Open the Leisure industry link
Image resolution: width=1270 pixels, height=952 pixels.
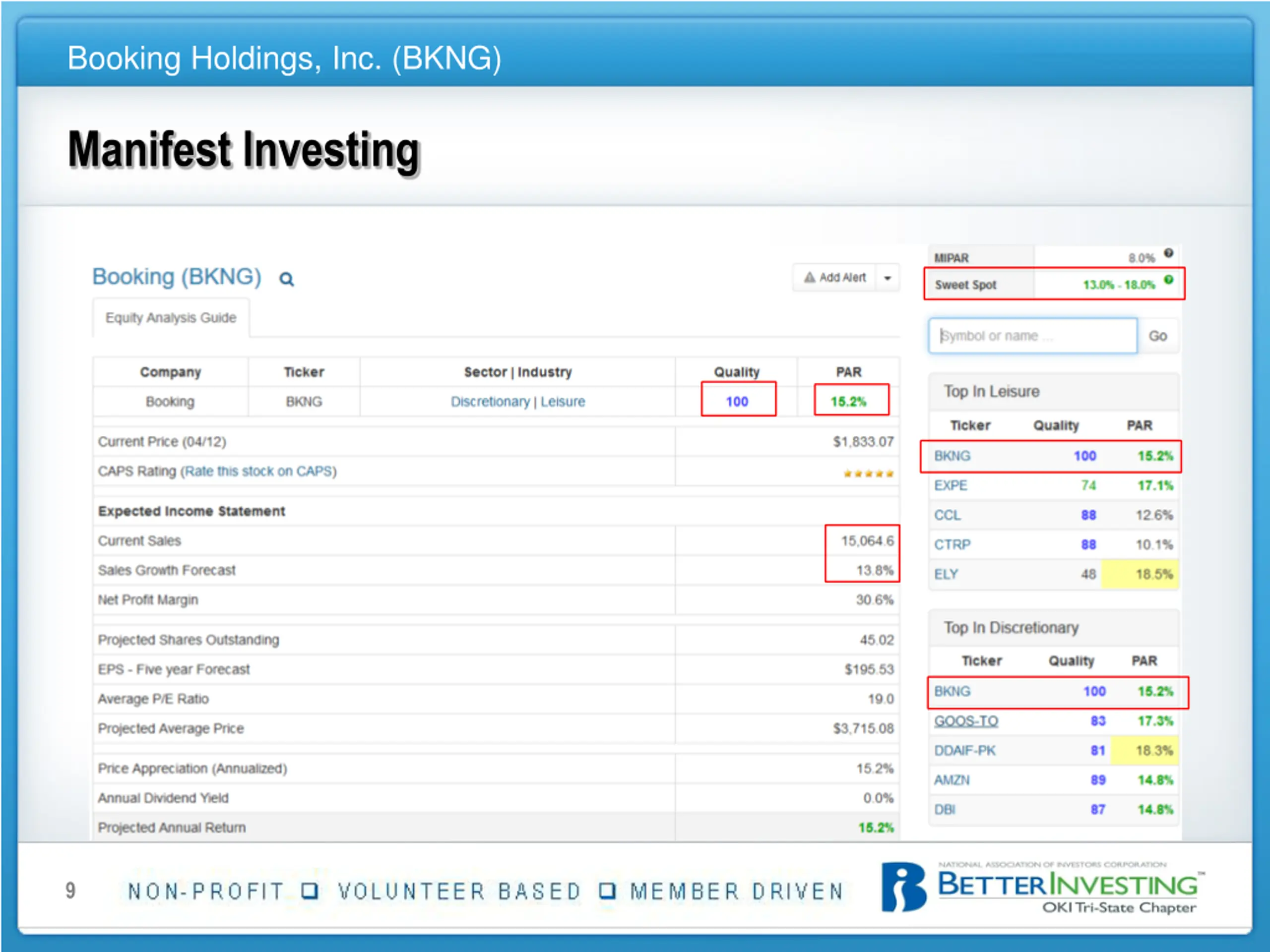click(x=563, y=402)
